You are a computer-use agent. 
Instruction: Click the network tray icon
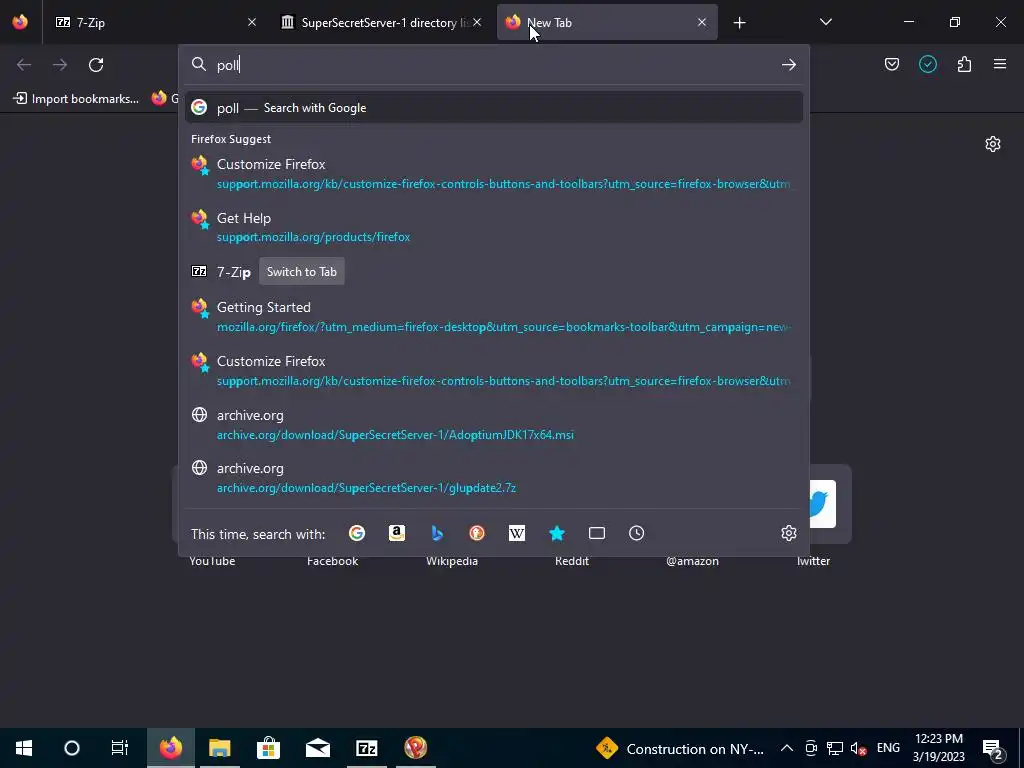pos(835,748)
